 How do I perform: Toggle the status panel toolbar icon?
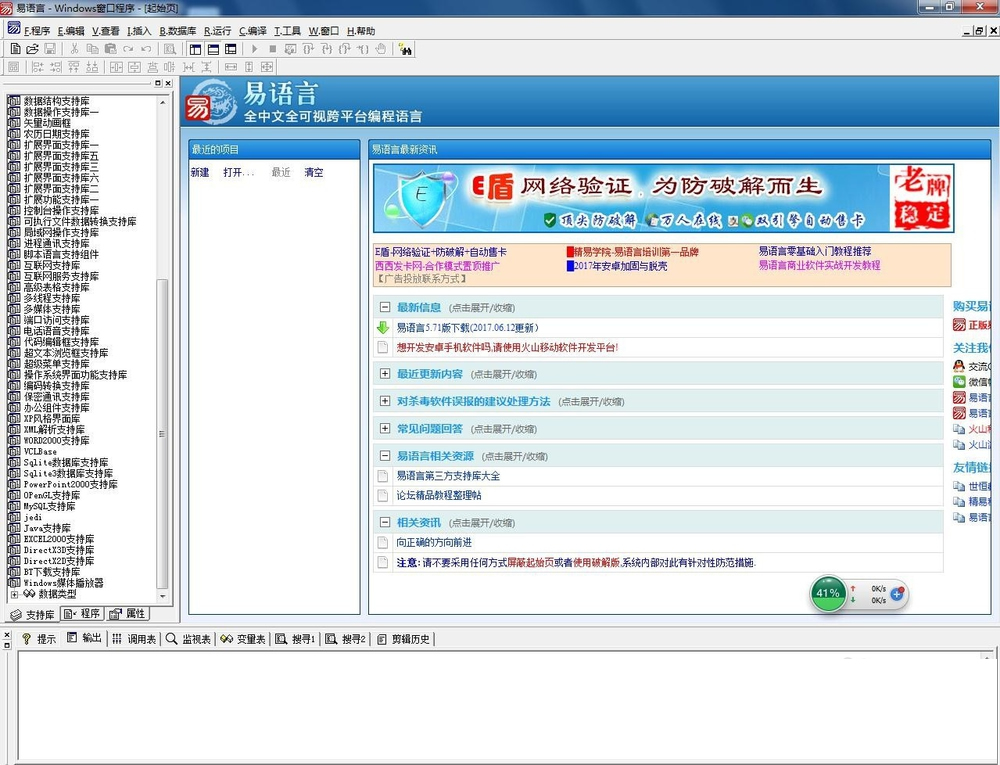213,48
